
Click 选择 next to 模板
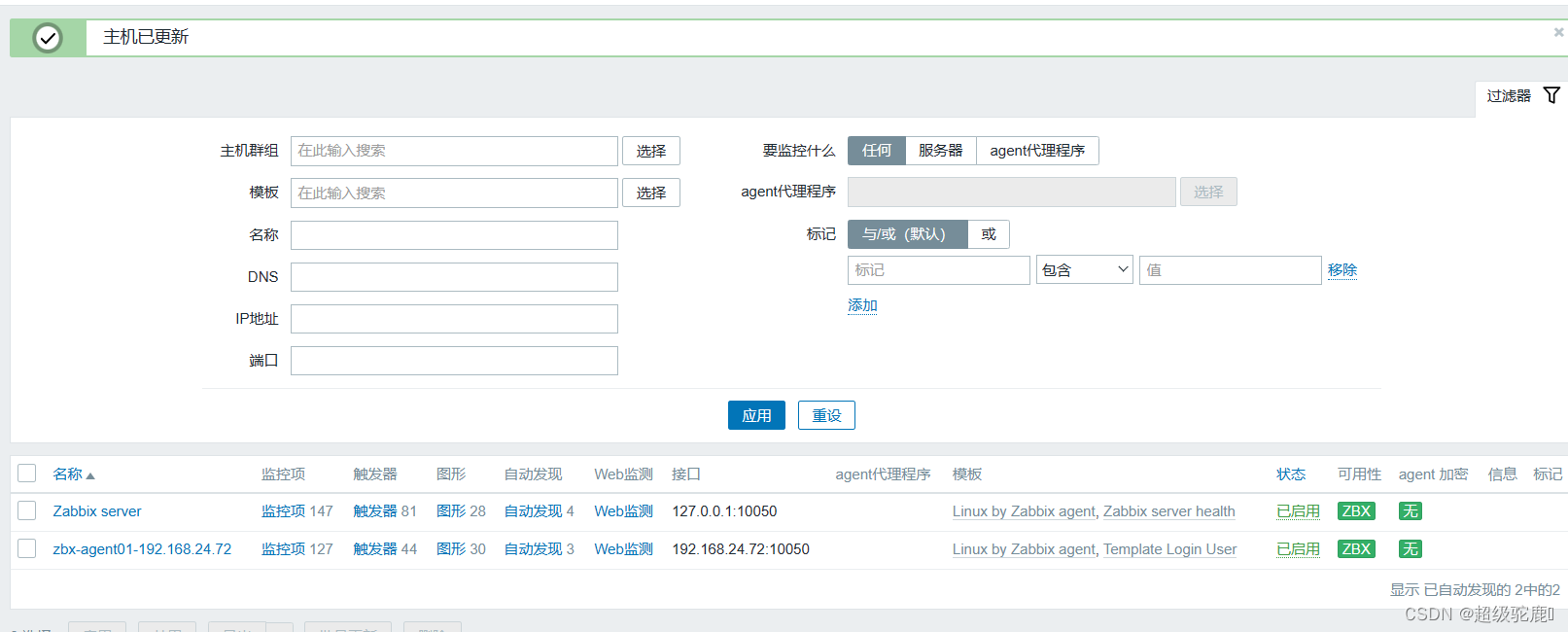(x=651, y=193)
